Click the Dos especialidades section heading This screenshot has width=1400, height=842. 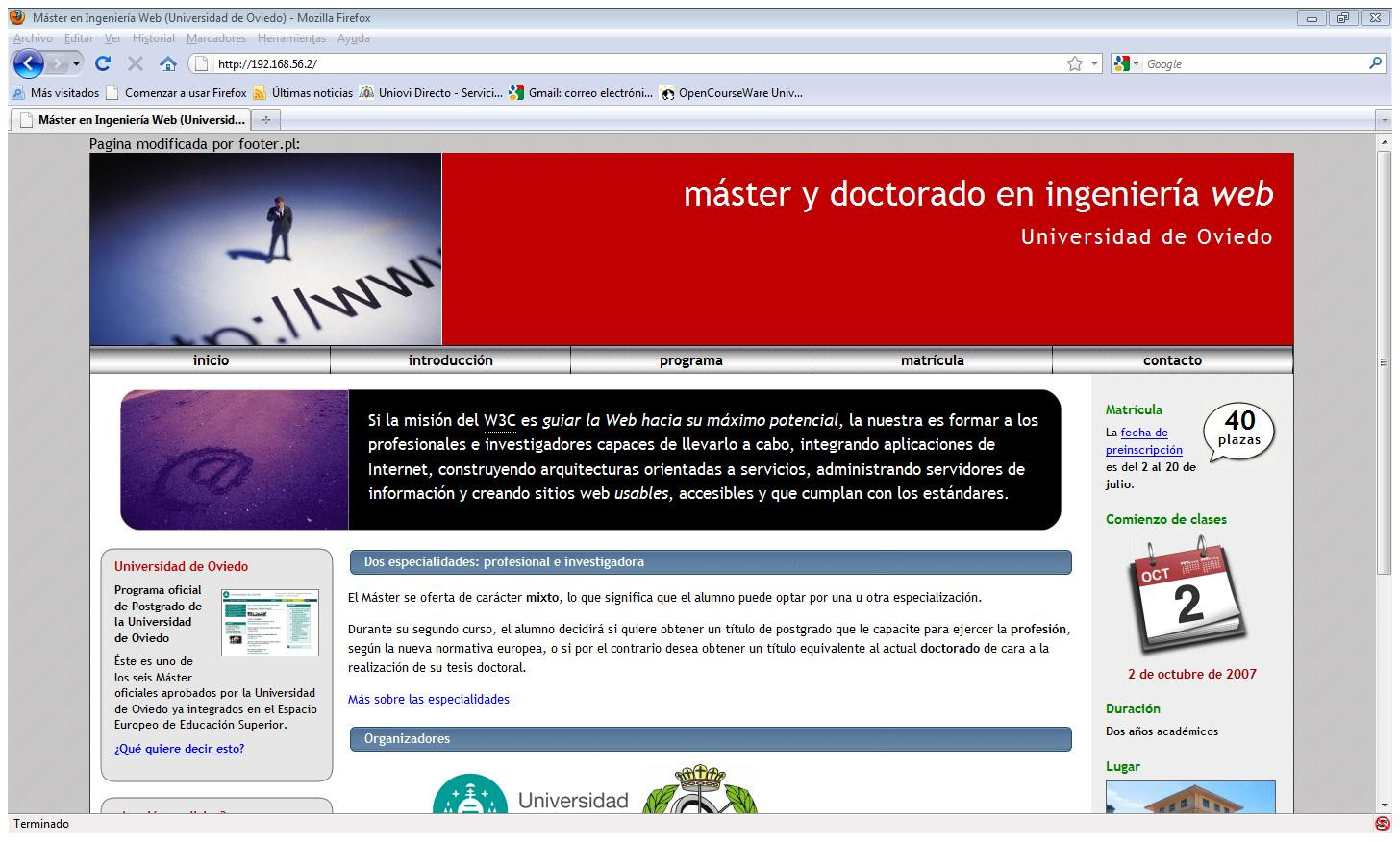point(711,562)
